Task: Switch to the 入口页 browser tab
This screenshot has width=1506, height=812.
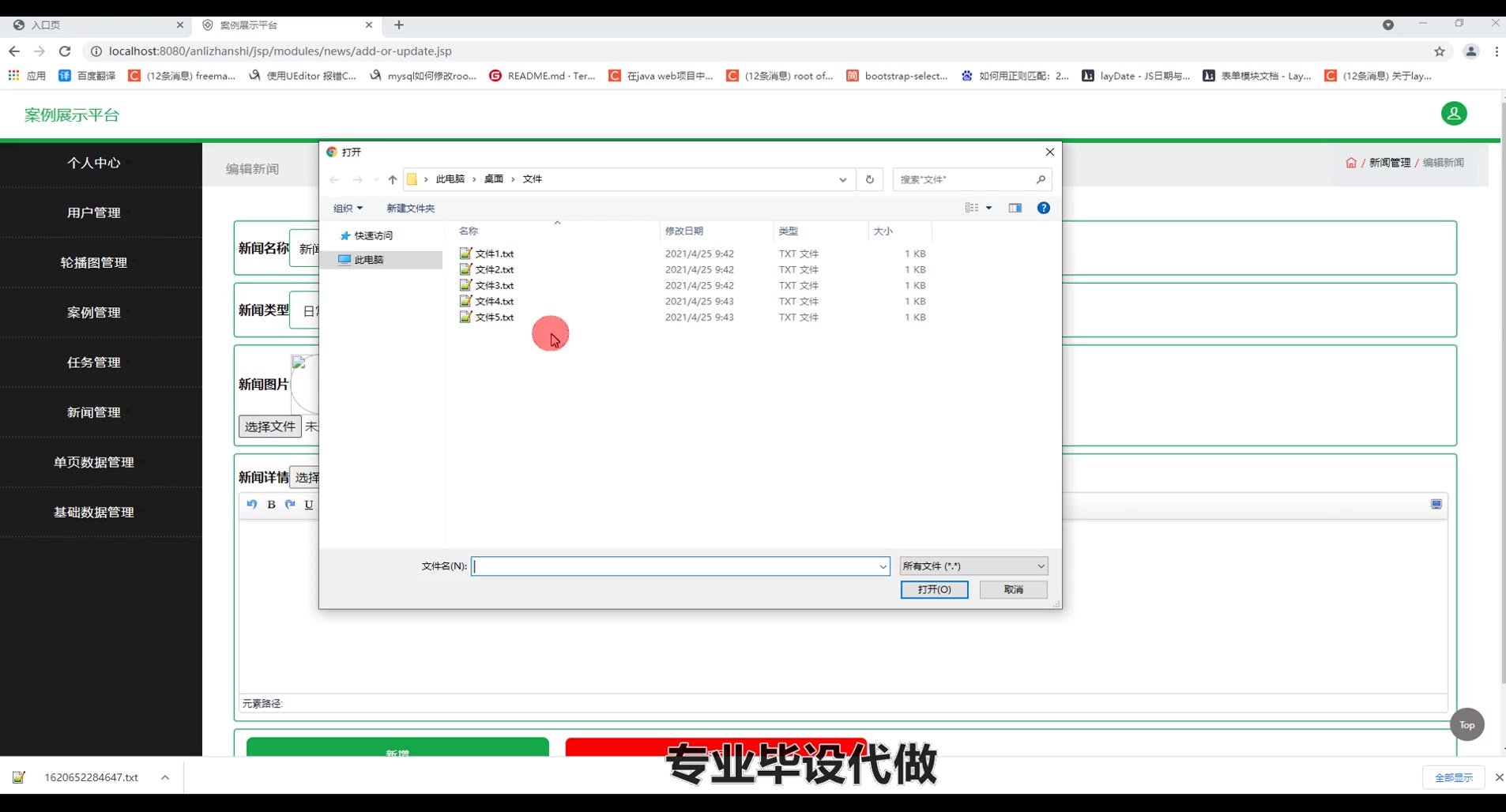Action: [95, 25]
